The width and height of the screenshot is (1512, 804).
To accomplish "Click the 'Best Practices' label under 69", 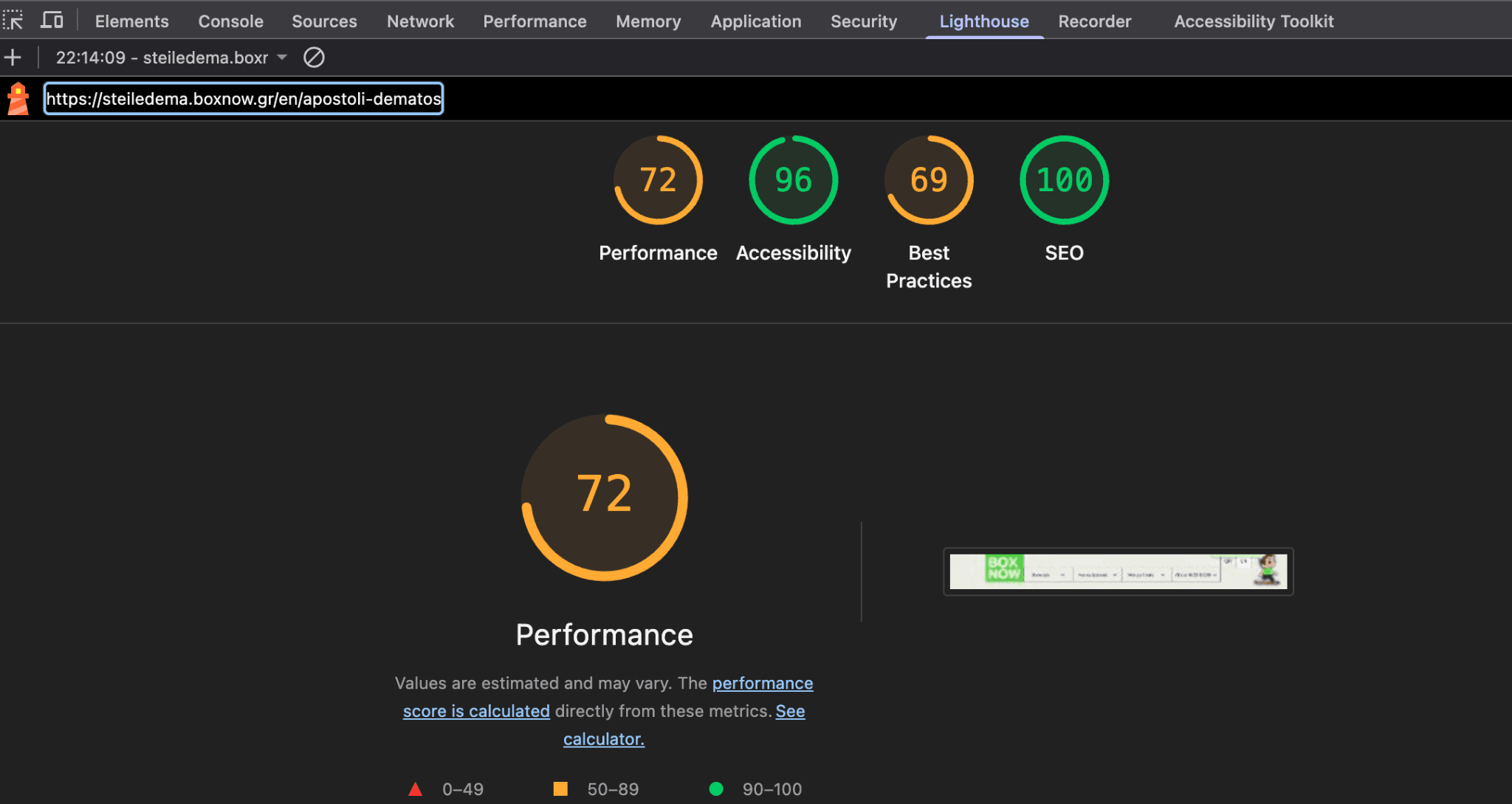I will tap(929, 267).
